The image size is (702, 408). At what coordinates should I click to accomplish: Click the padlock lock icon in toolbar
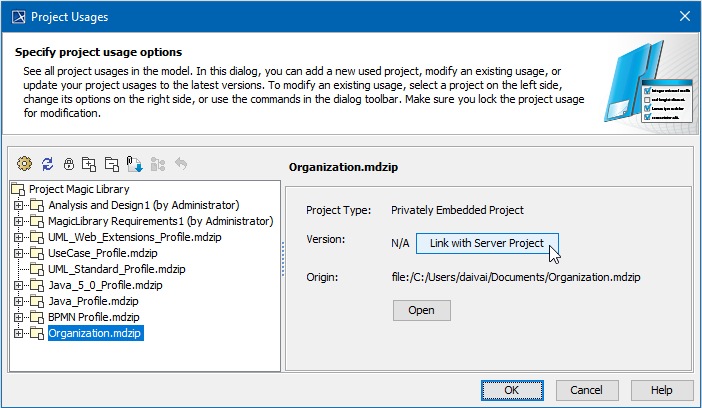69,164
